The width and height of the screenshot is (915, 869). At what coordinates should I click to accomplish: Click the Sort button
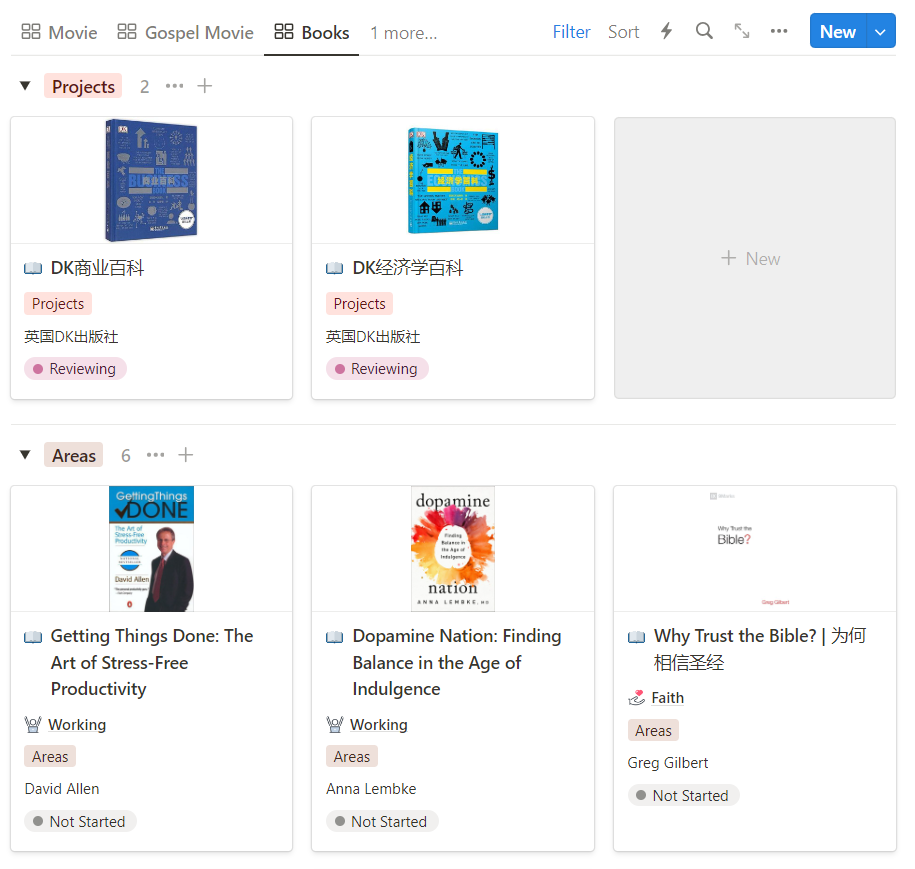point(623,32)
